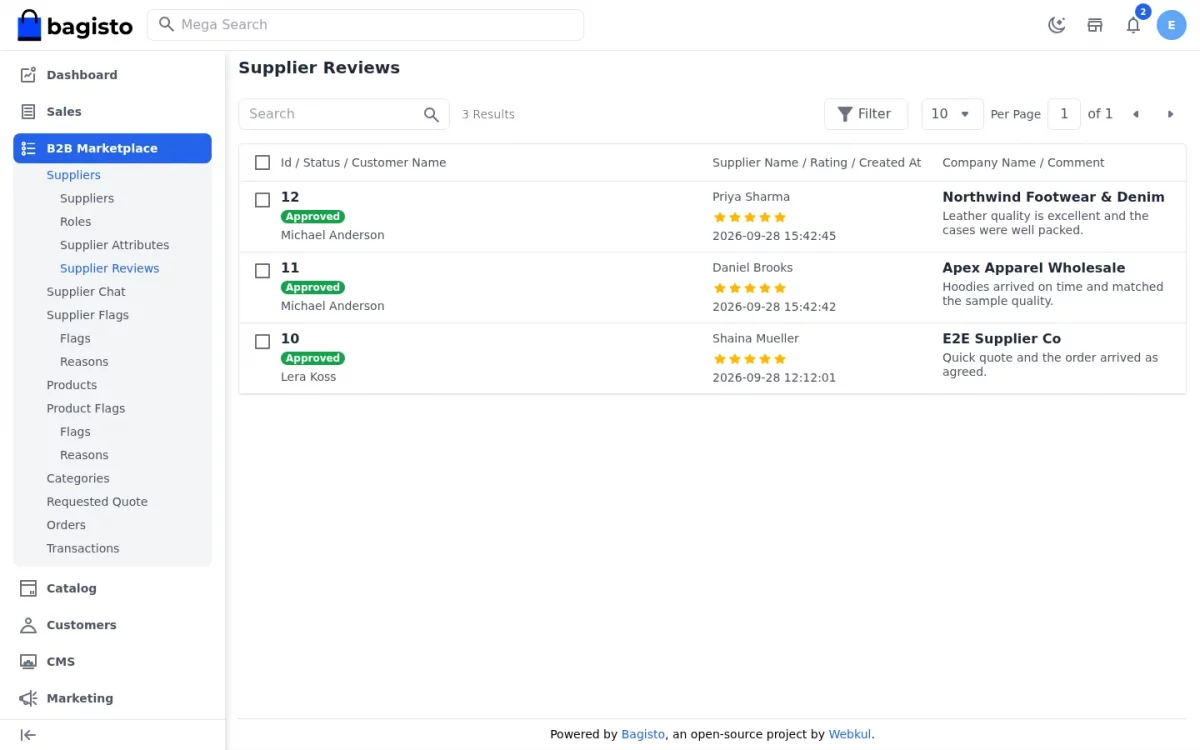Click supplier name Daniel Brooks
Screen dimensions: 1200x750
click(752, 268)
